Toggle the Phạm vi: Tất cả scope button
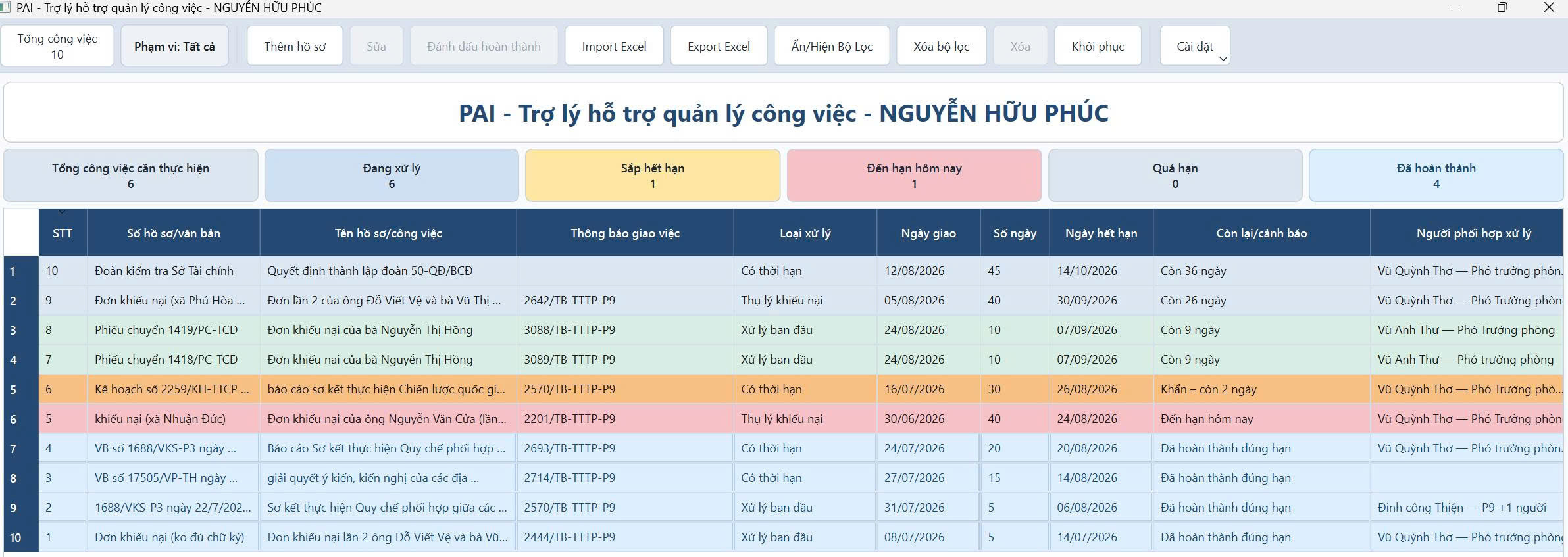The width and height of the screenshot is (1568, 557). (x=174, y=46)
